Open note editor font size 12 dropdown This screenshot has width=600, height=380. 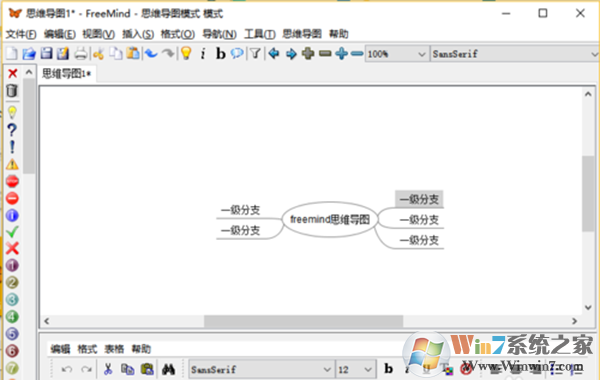(x=355, y=370)
